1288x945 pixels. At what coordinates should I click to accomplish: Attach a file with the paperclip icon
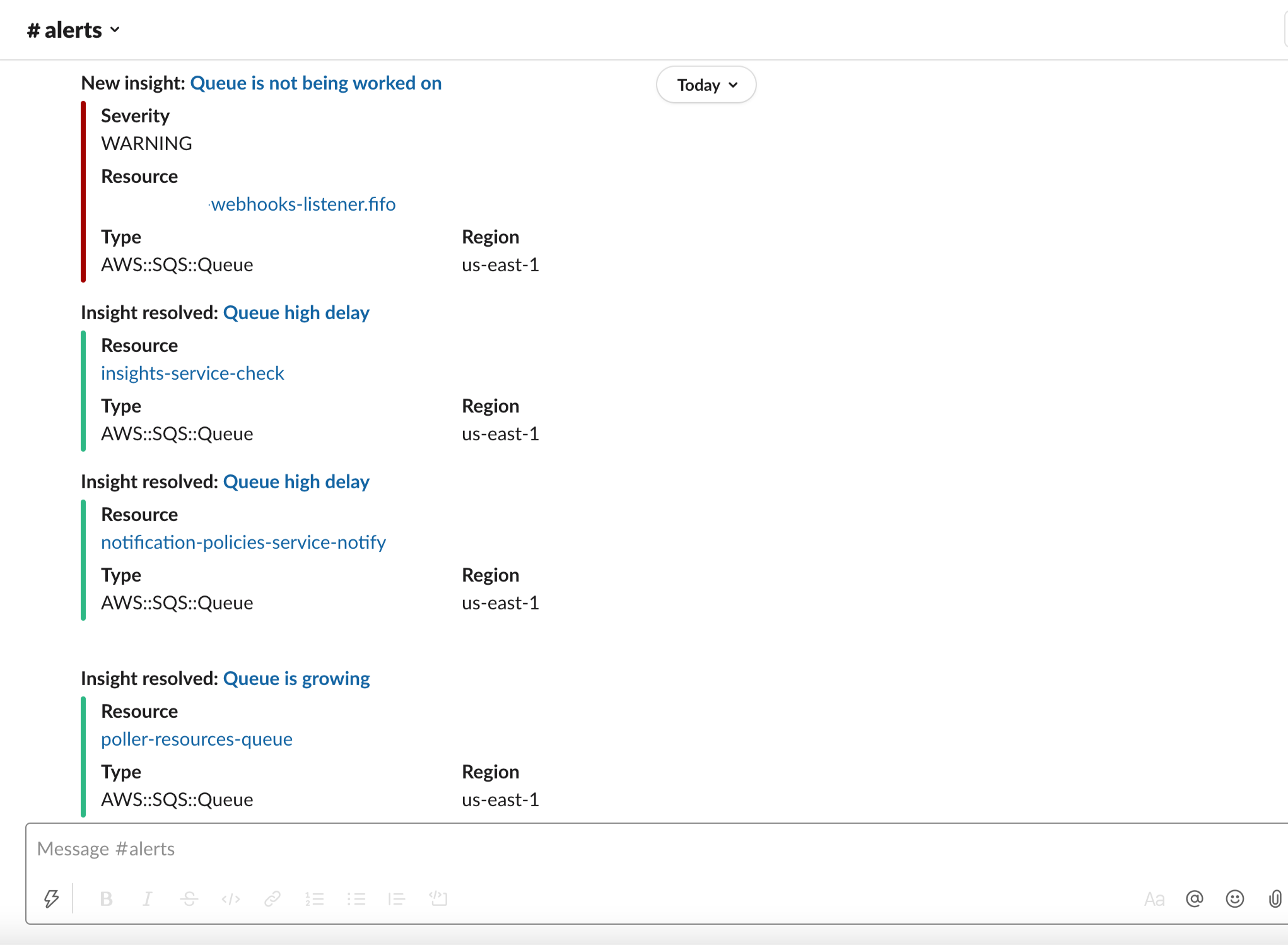(1274, 899)
